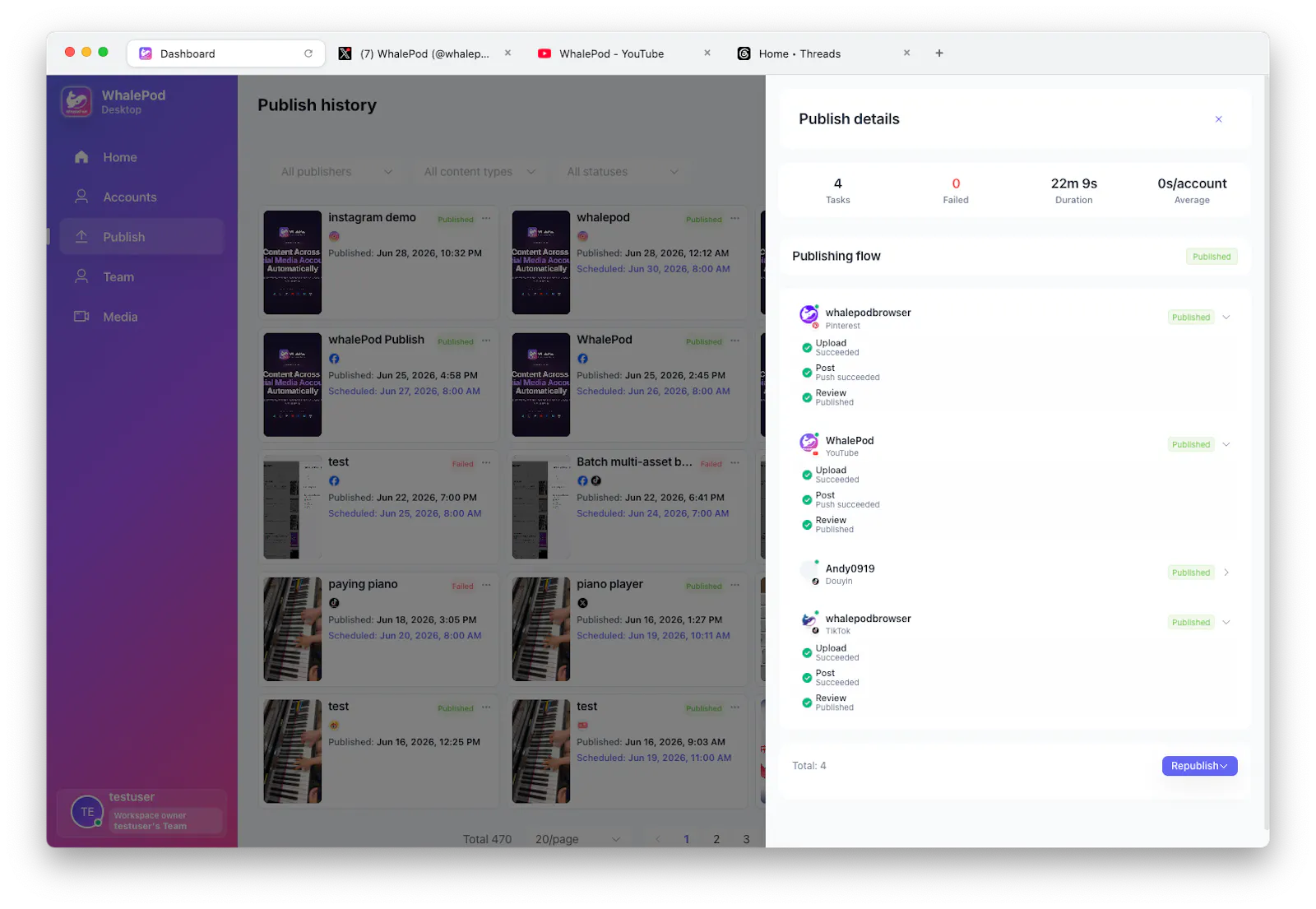
Task: Collapse the WhalePod YouTube task details
Action: pos(1226,445)
